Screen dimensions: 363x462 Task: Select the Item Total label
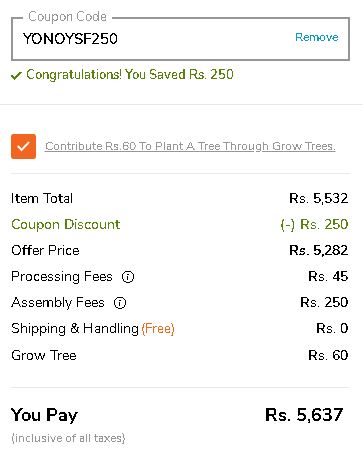coord(42,198)
